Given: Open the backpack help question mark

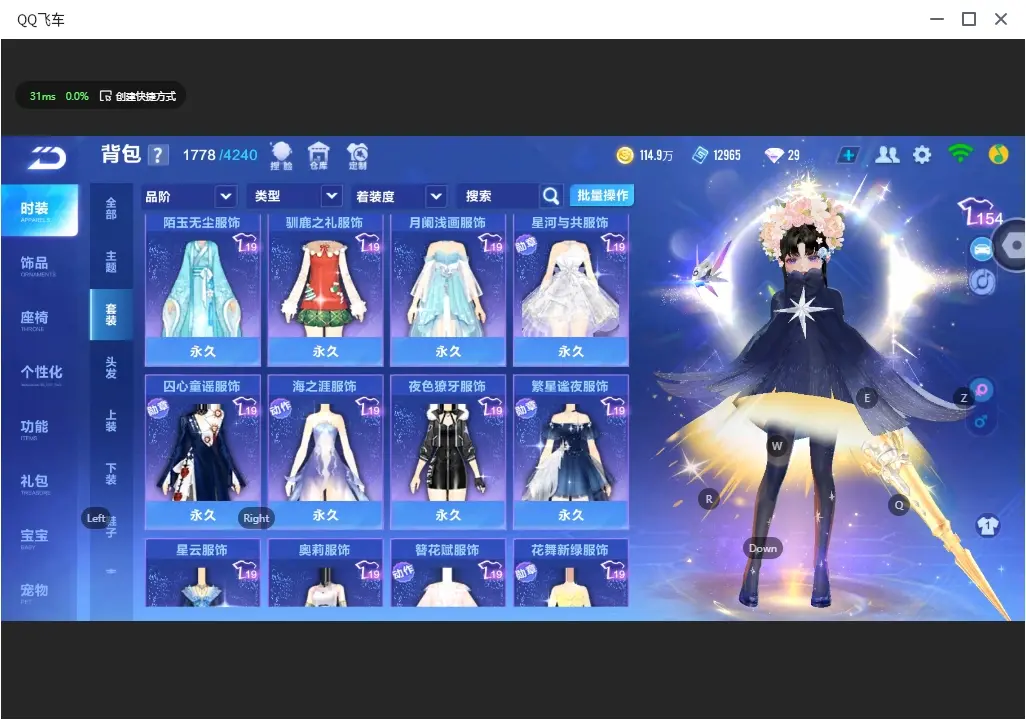Looking at the screenshot, I should click(x=158, y=155).
